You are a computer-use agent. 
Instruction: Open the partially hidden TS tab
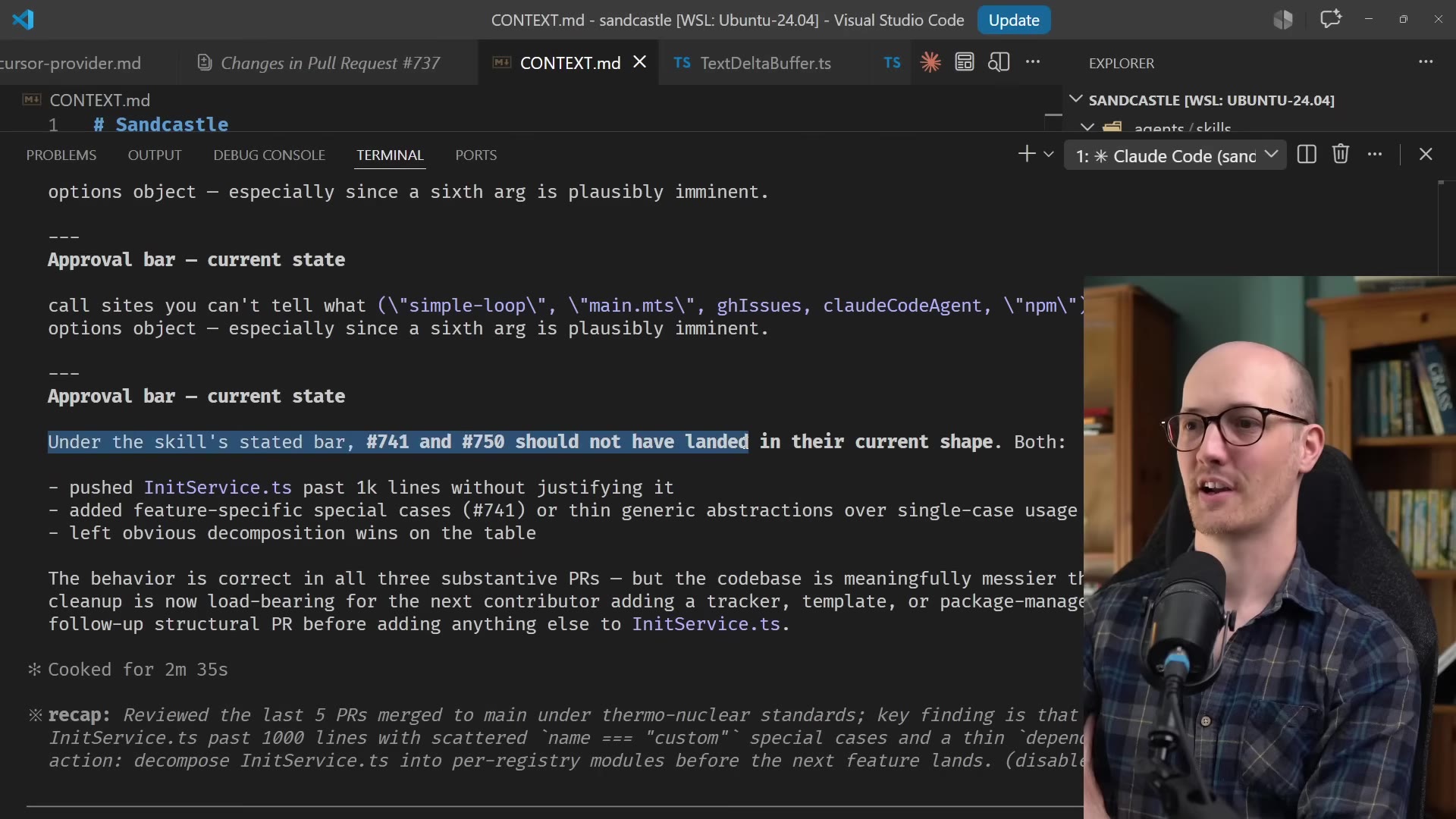point(893,63)
